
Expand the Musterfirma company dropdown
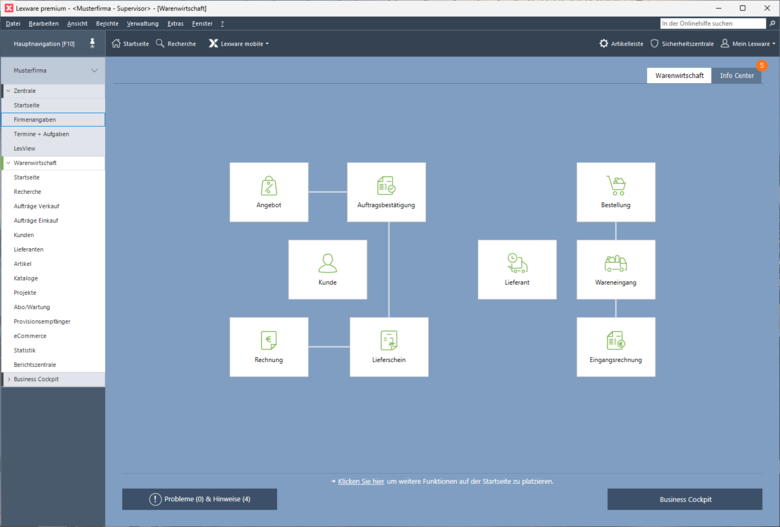94,71
